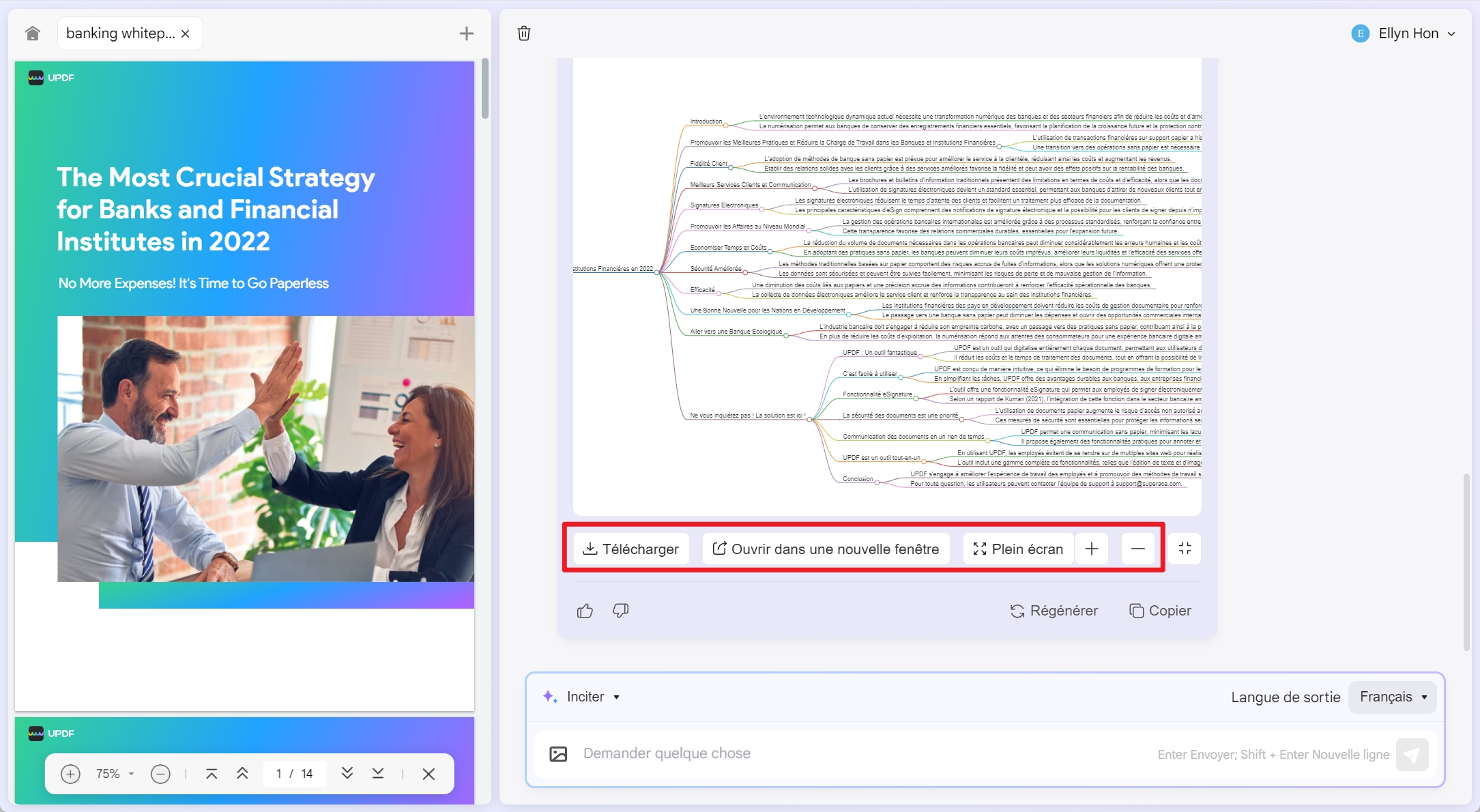Click the thumbs up icon
The height and width of the screenshot is (812, 1480).
(x=585, y=611)
